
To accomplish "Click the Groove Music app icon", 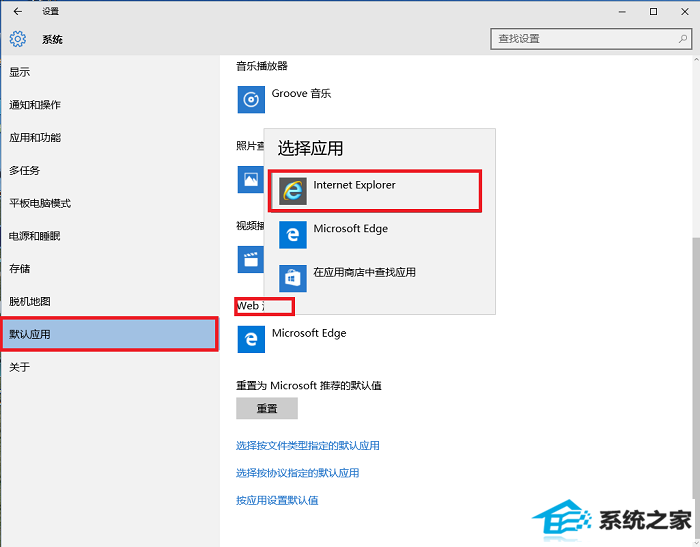I will tap(251, 99).
